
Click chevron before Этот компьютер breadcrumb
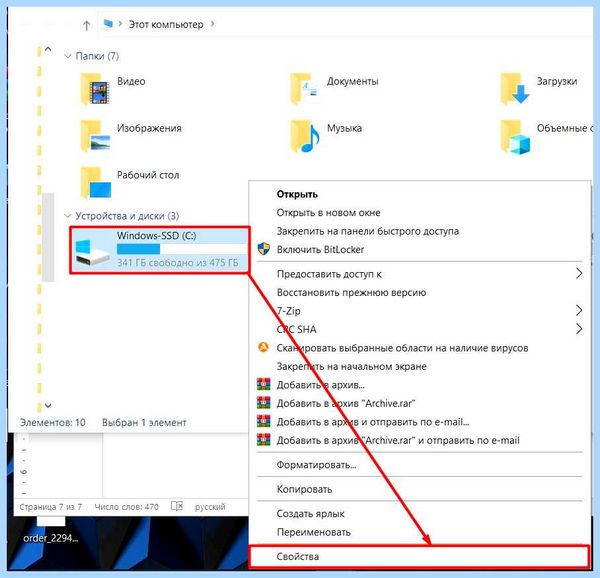click(x=120, y=24)
